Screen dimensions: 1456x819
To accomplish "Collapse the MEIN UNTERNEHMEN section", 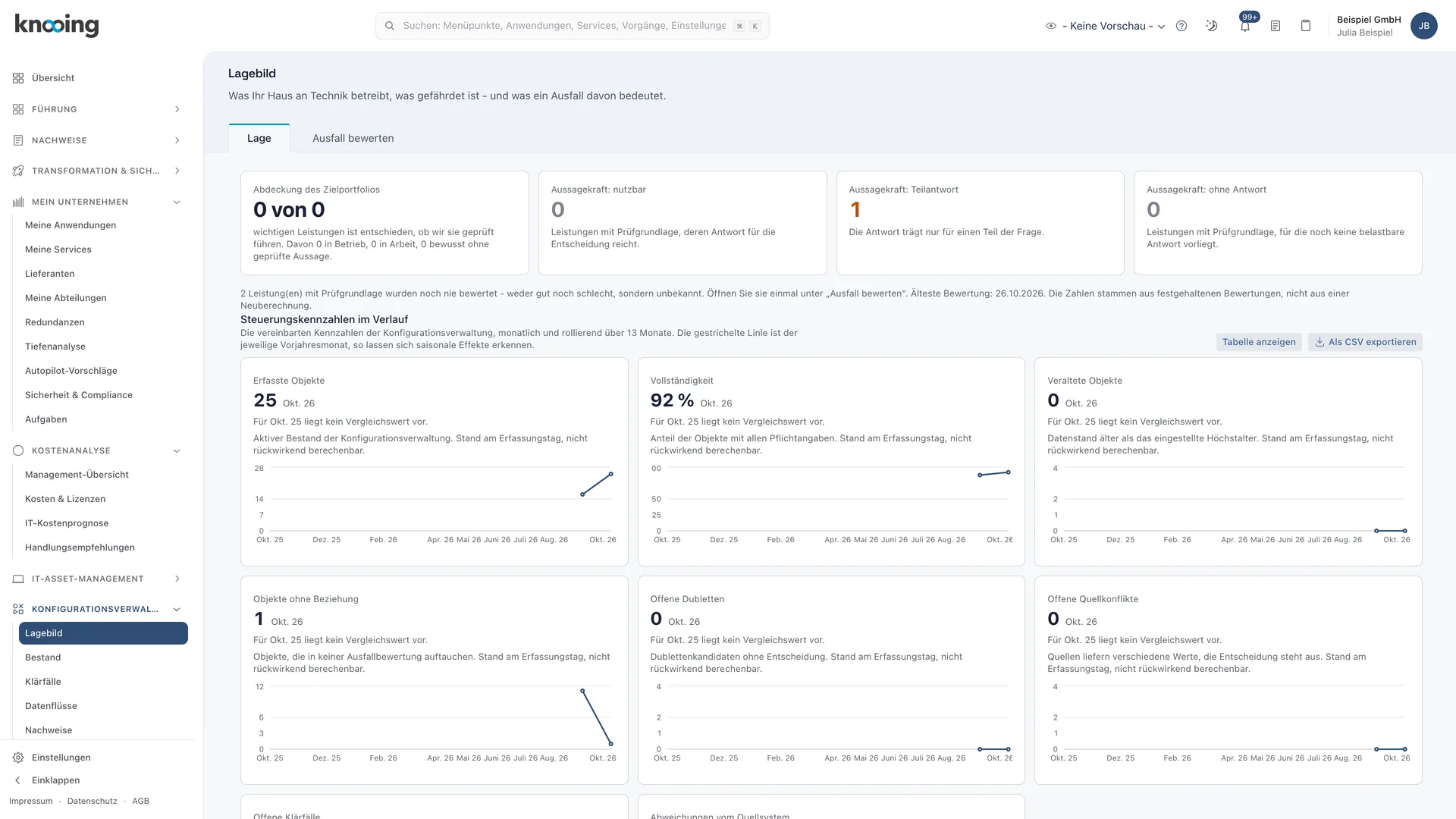I will 177,202.
